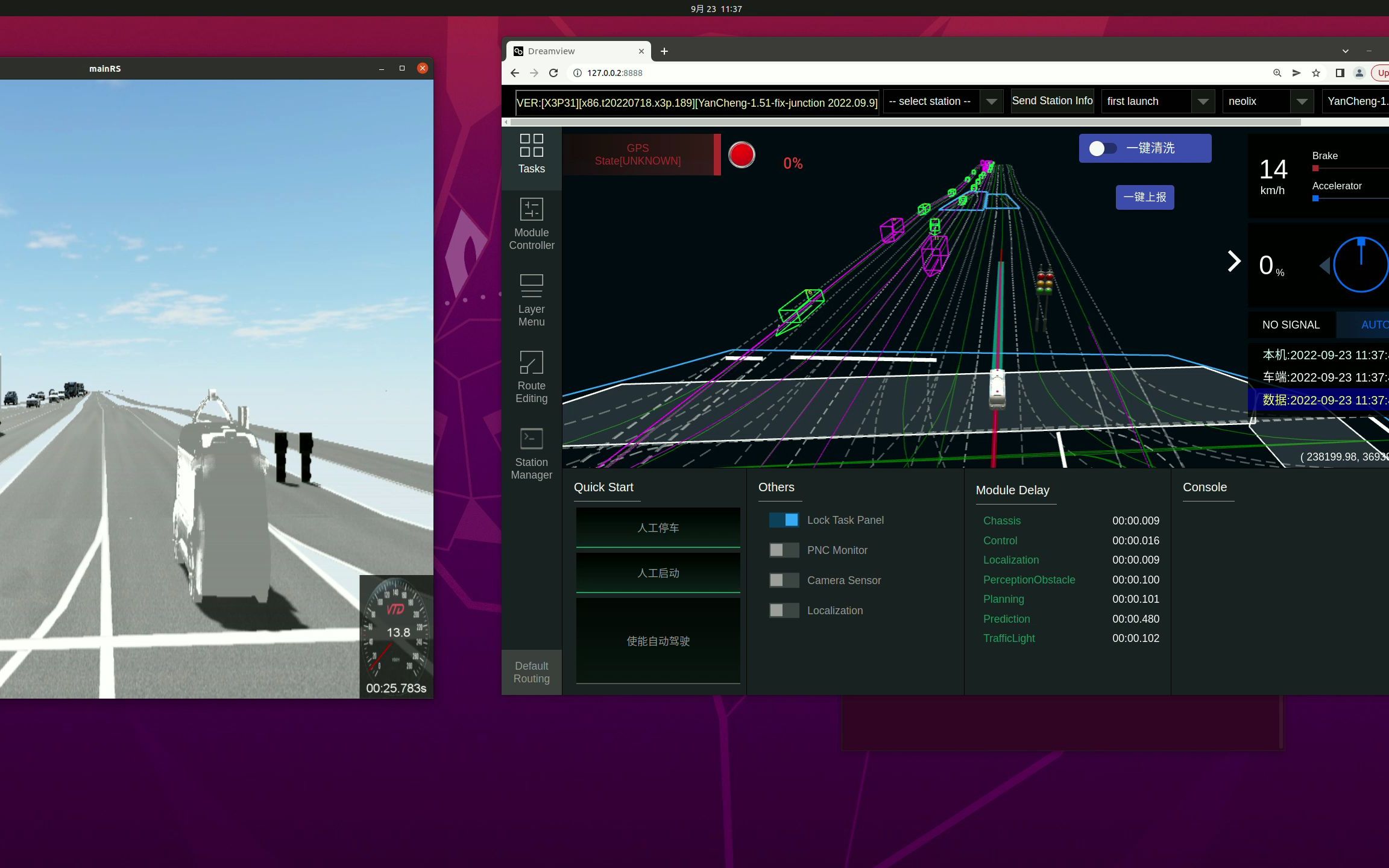Expand the first launch dropdown
Viewport: 1389px width, 868px height.
pyautogui.click(x=1203, y=101)
